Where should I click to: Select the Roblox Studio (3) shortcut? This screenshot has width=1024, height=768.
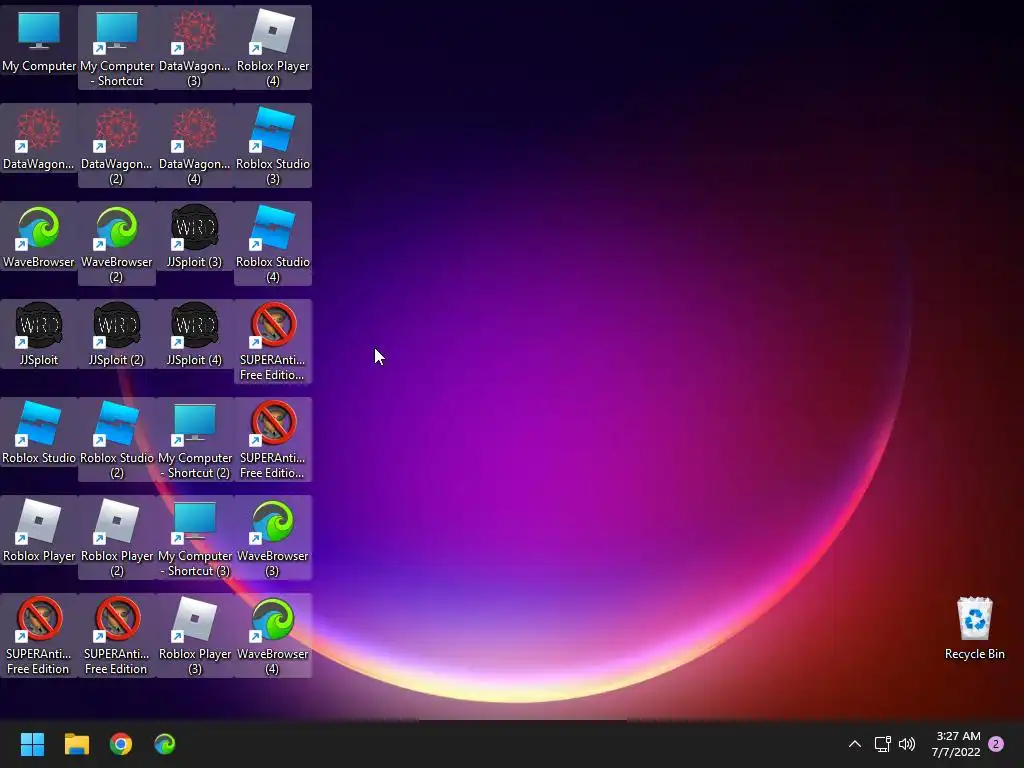(x=273, y=145)
